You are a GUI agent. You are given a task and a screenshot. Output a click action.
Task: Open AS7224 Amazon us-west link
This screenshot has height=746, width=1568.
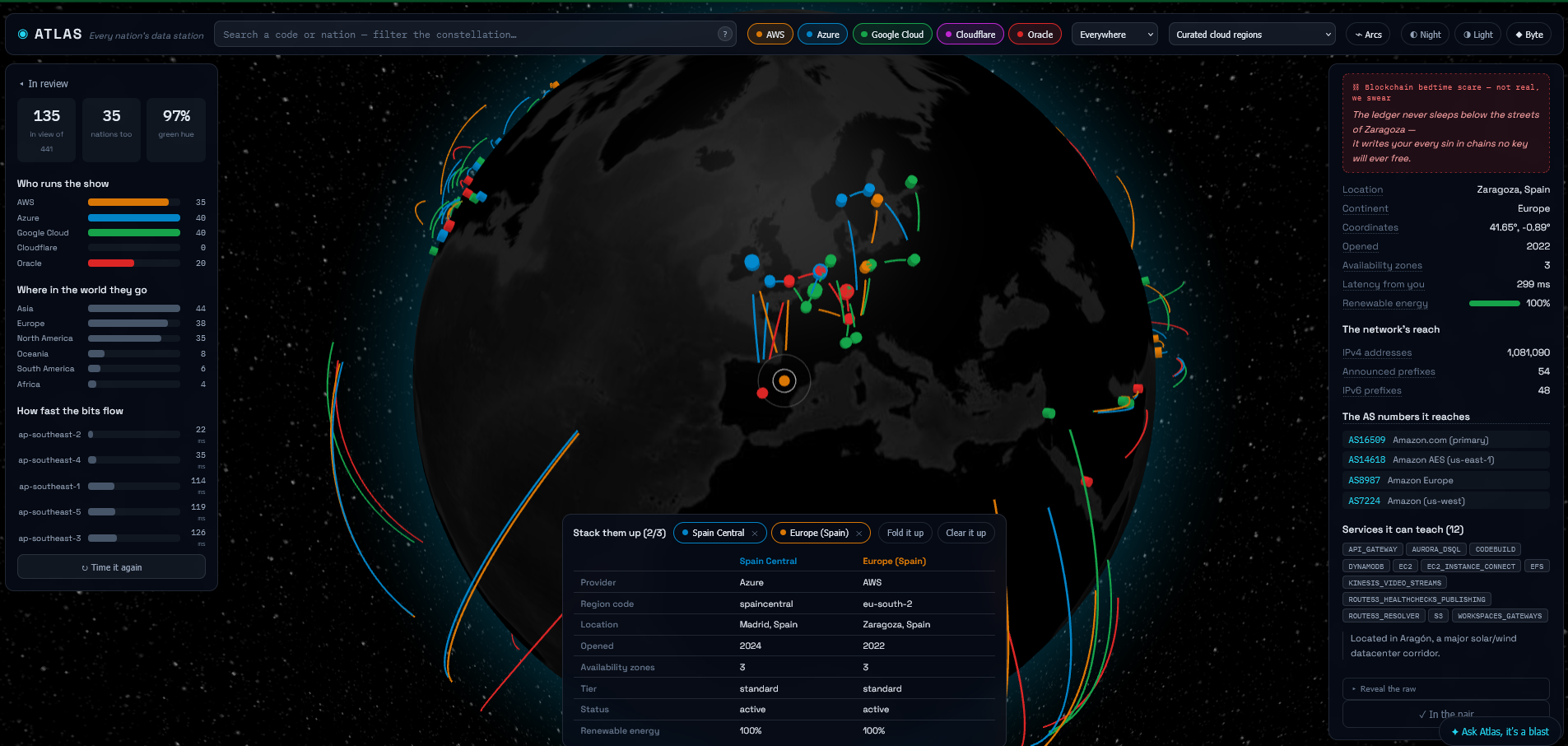(x=1445, y=501)
